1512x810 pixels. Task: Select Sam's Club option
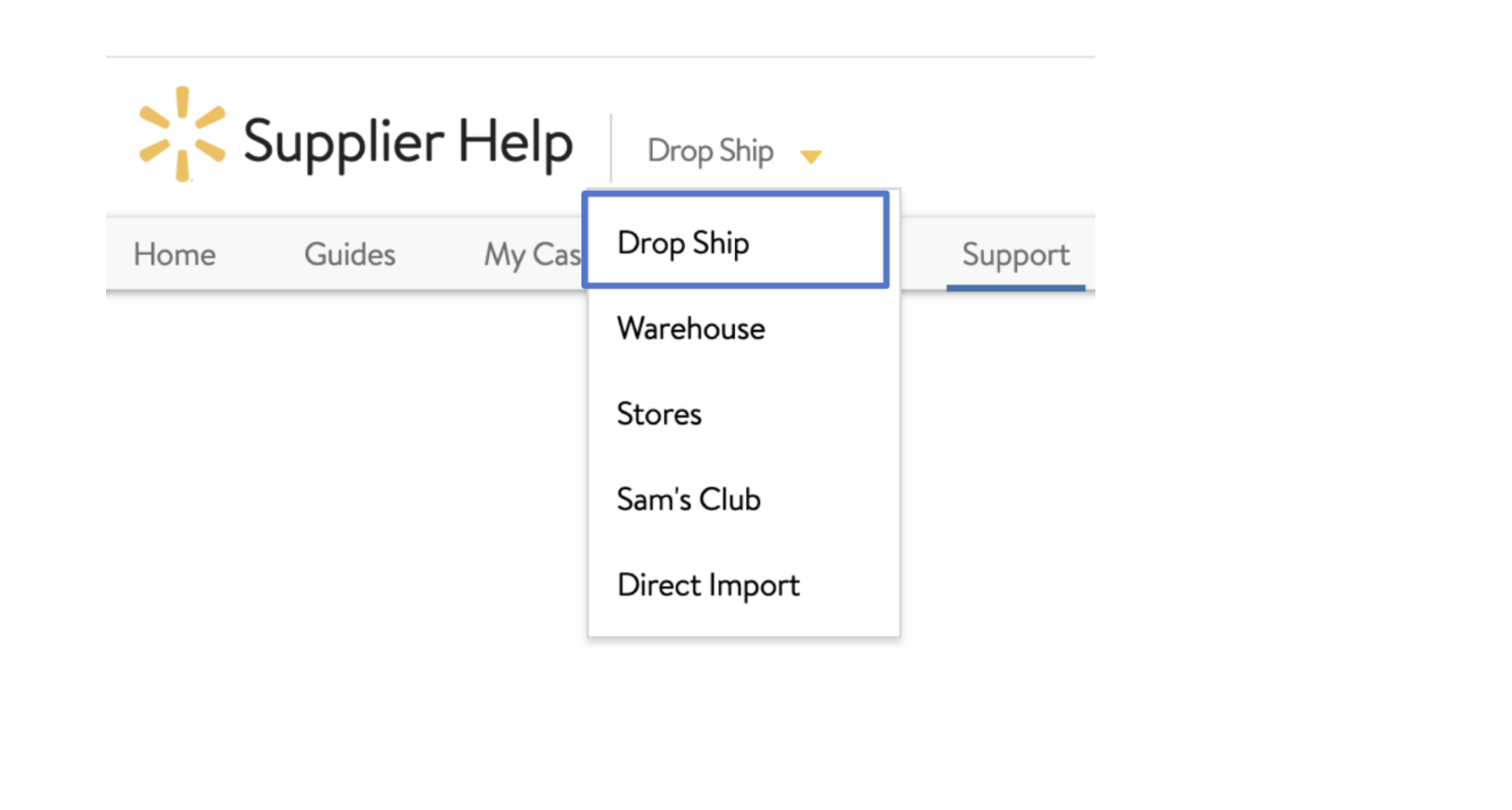tap(744, 499)
